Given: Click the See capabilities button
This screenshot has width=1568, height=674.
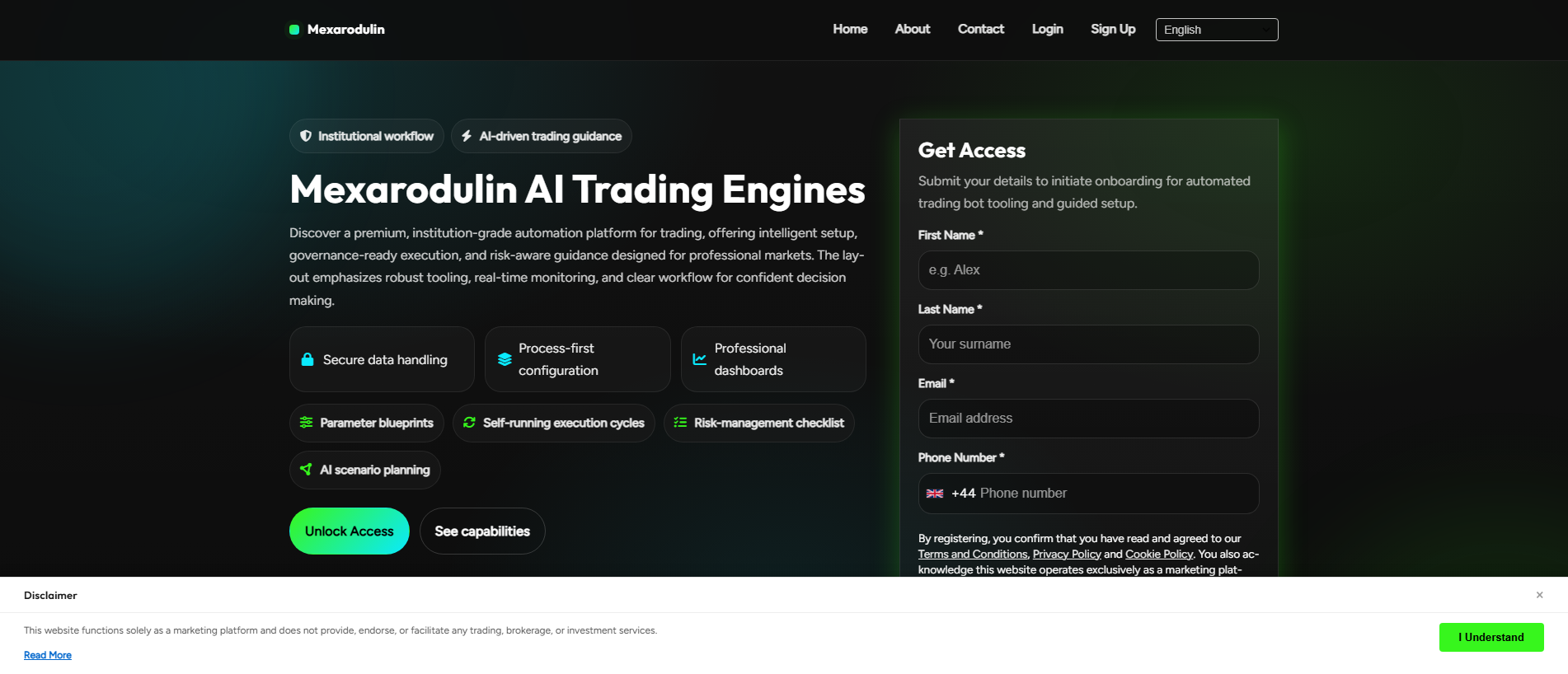Looking at the screenshot, I should 482,531.
